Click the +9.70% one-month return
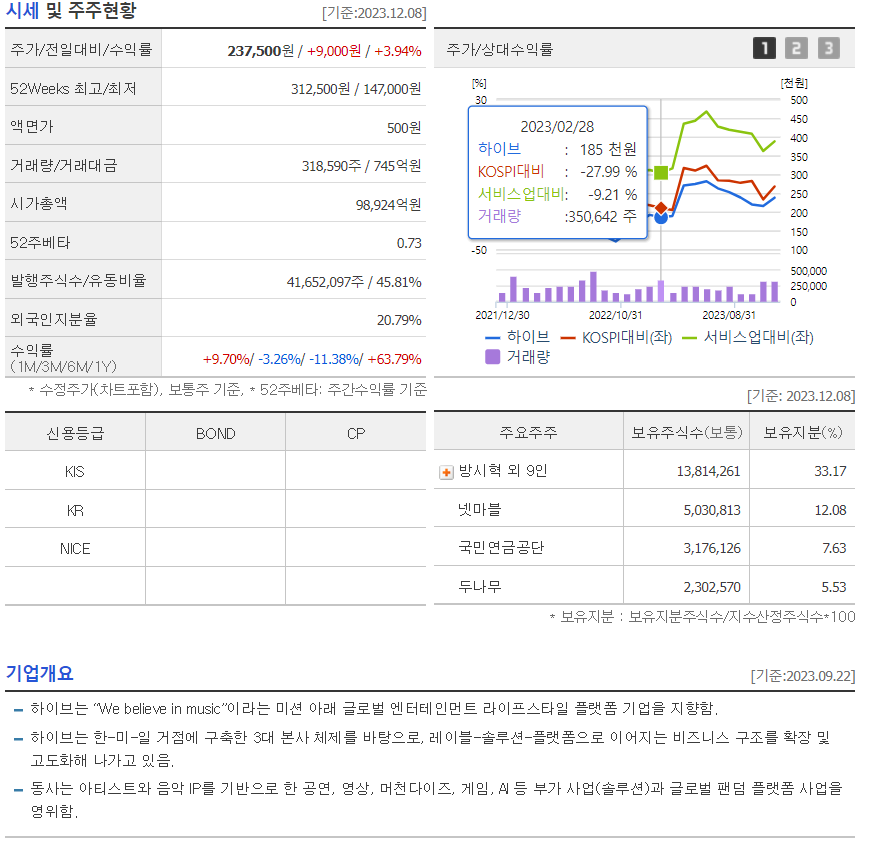The height and width of the screenshot is (851, 875). coord(227,359)
